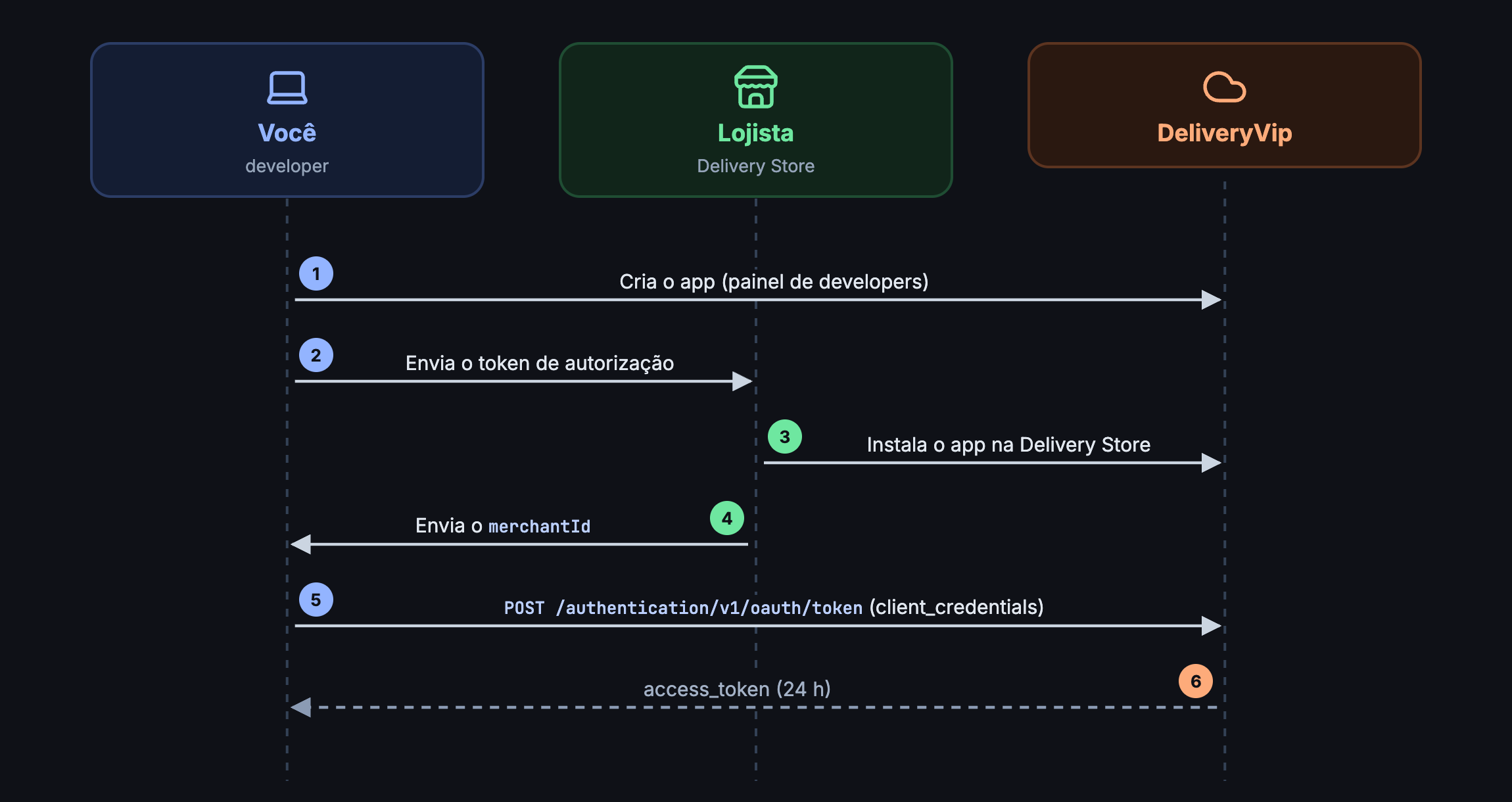Click the label Instala o app na Delivery Store
This screenshot has width=1512, height=802.
[x=1008, y=444]
